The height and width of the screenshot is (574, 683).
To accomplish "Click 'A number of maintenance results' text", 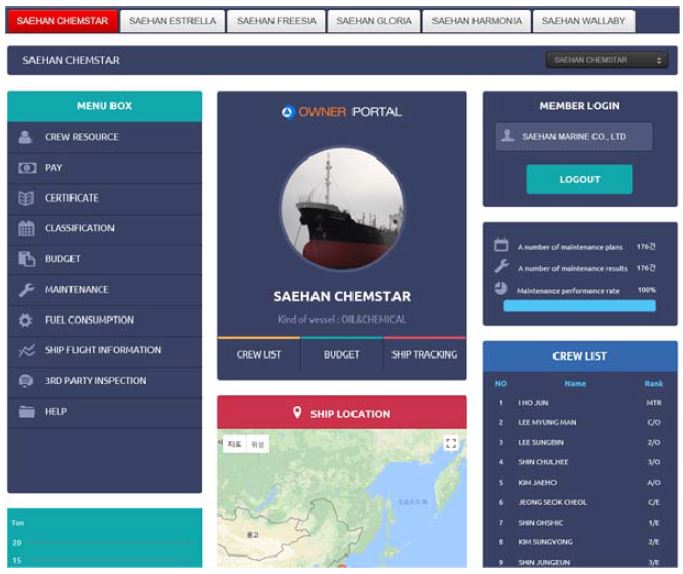I will pos(572,268).
